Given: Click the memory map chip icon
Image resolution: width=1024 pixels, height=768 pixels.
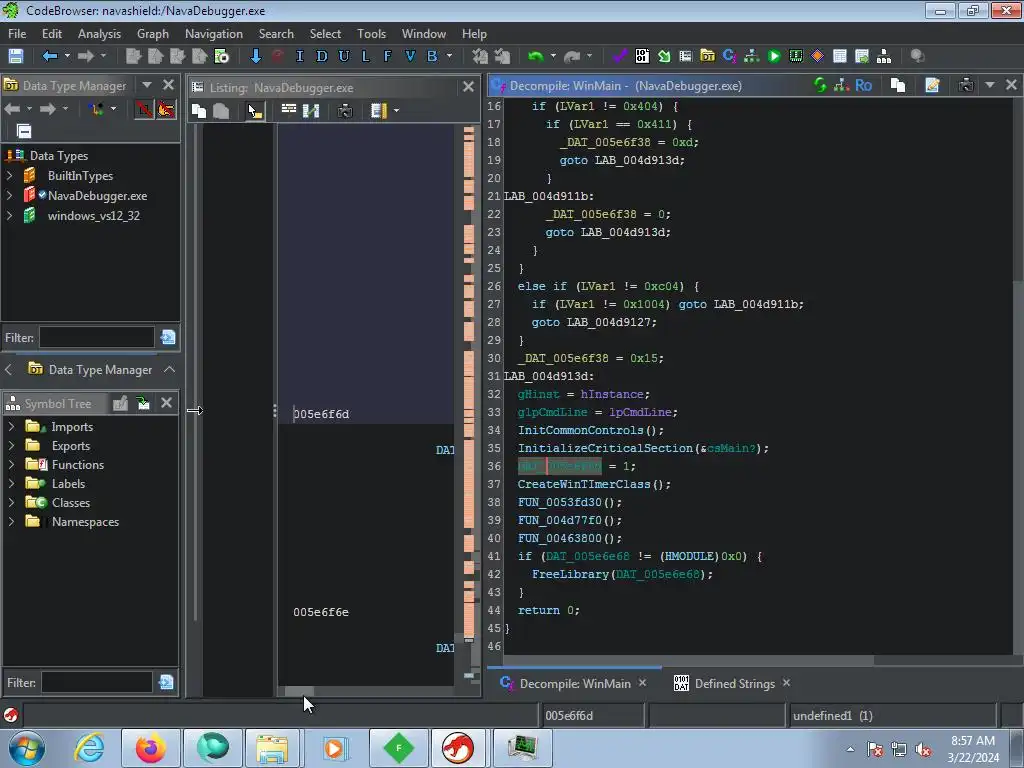Looking at the screenshot, I should point(795,56).
